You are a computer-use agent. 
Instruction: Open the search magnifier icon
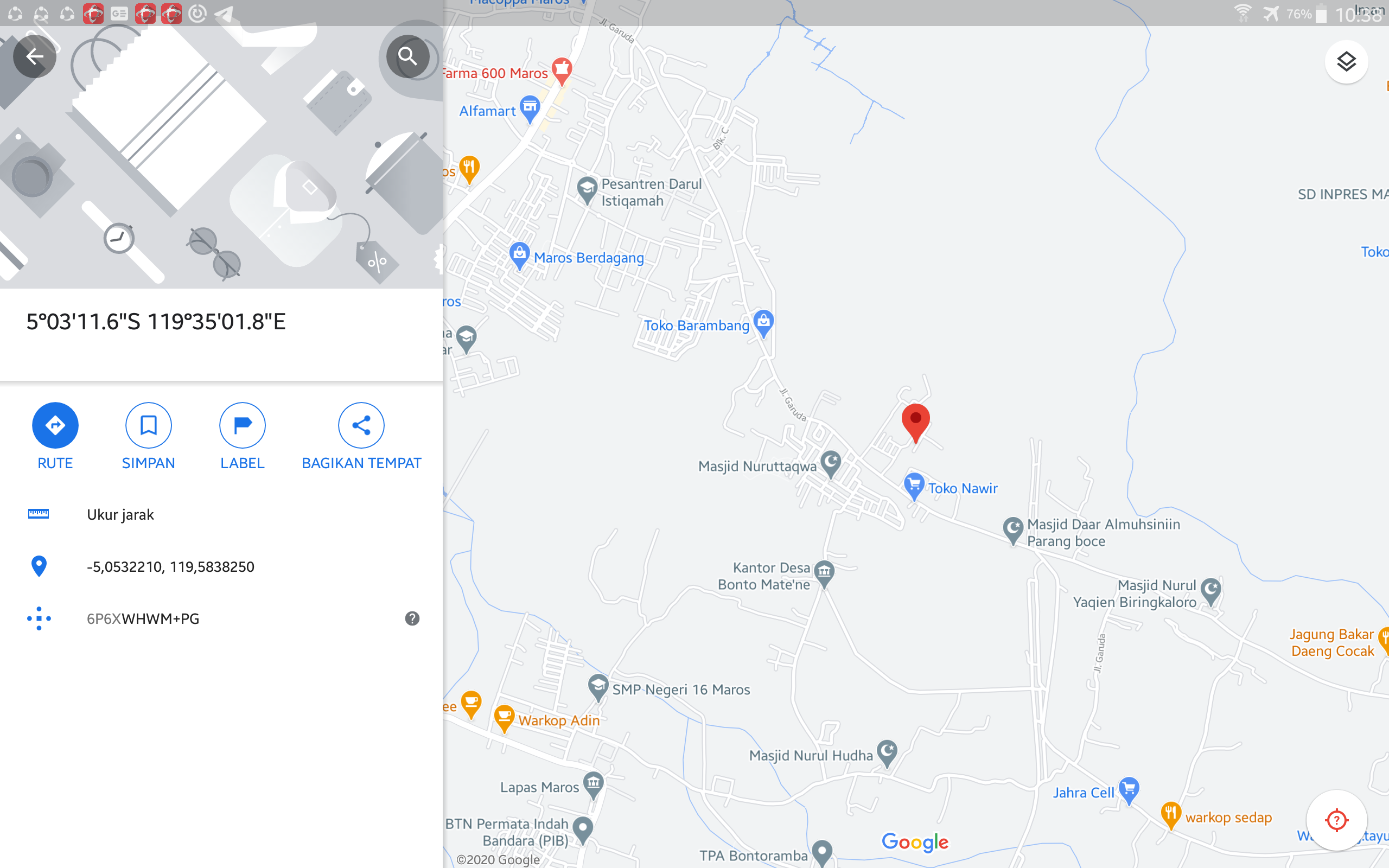(407, 56)
